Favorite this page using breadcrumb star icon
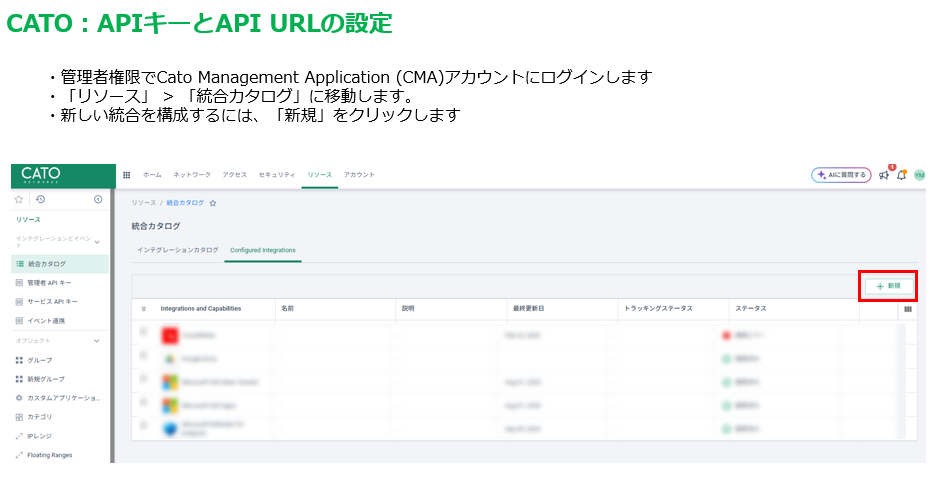Viewport: 947px width, 499px height. 213,203
